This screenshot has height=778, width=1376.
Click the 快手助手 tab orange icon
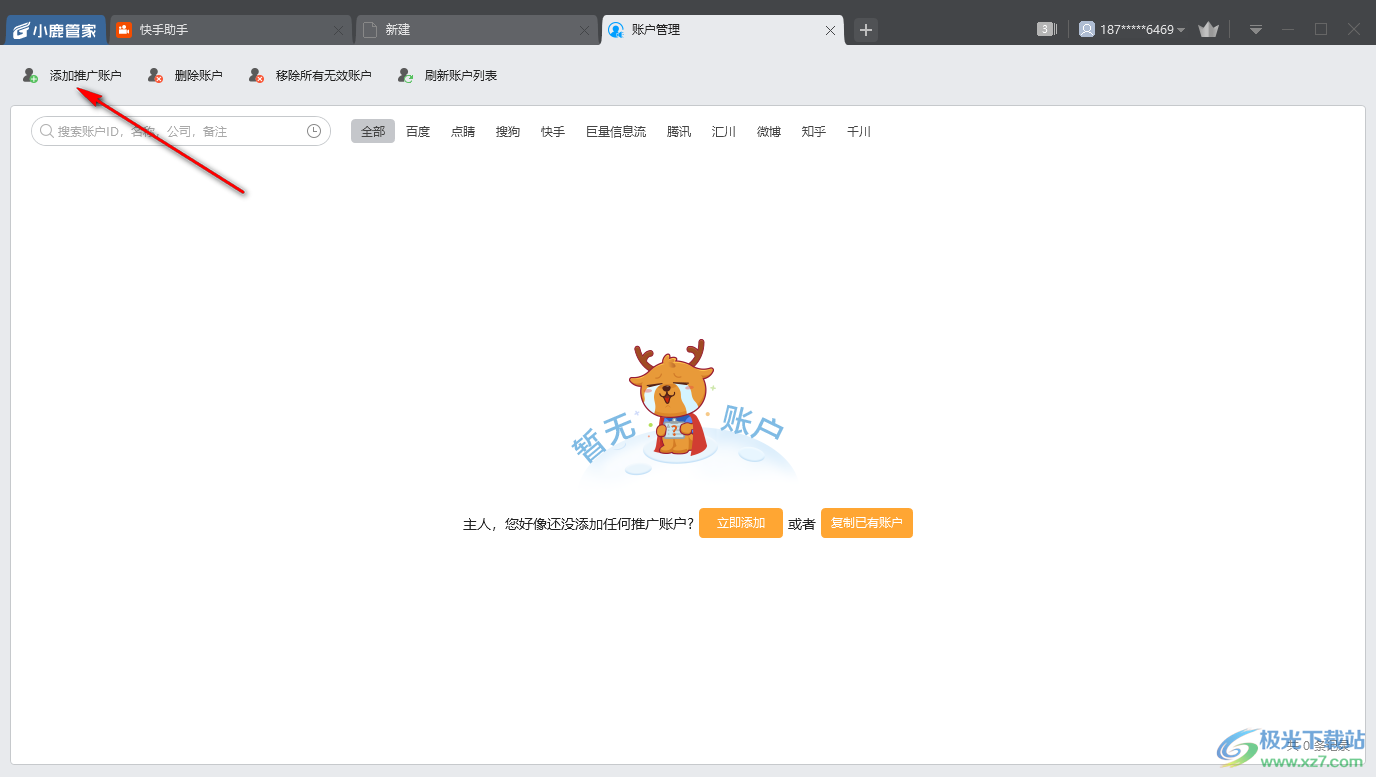[125, 30]
